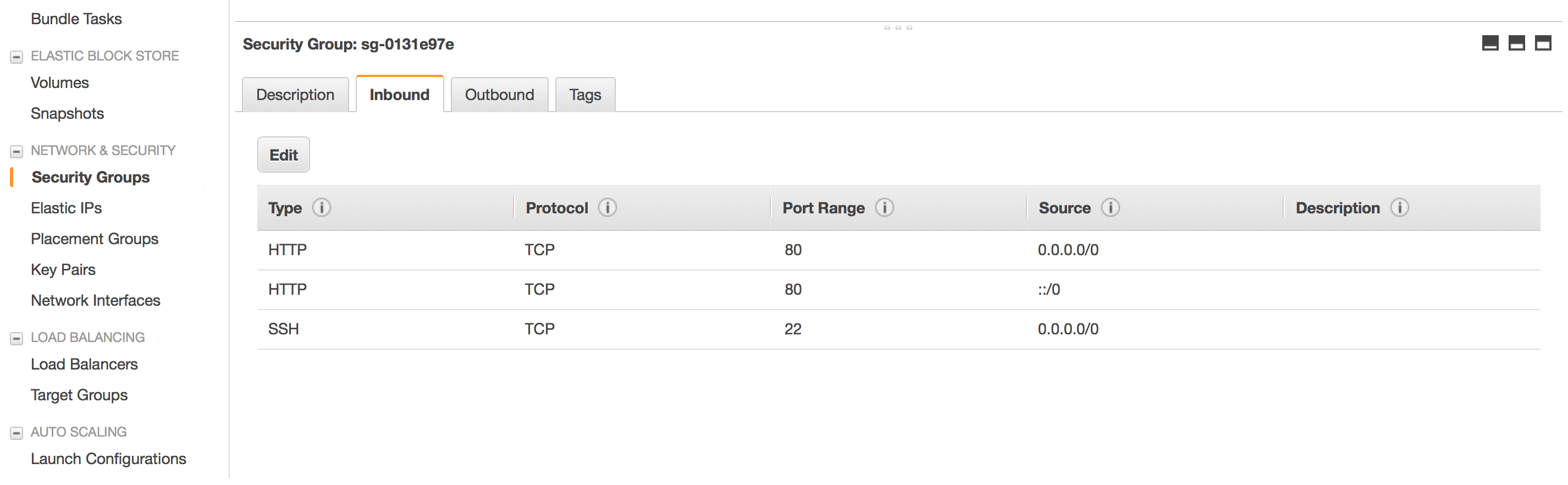Viewport: 1568px width, 485px height.
Task: Click the info icon beside Protocol column
Action: point(608,208)
